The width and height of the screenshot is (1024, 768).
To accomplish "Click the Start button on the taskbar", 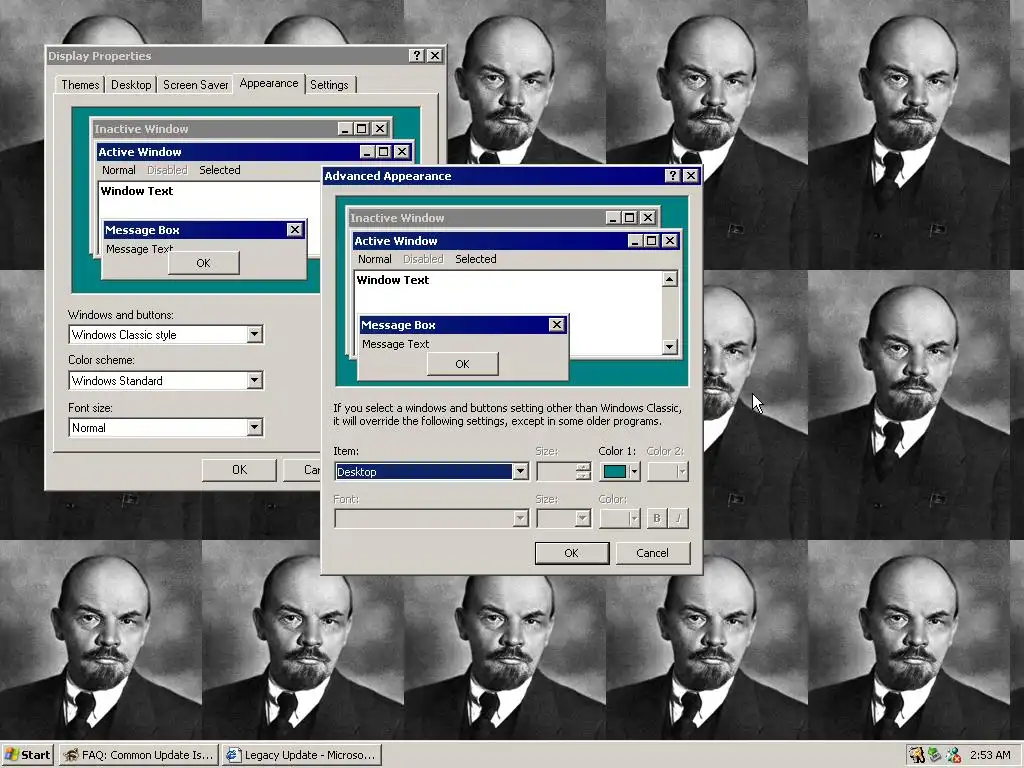I will tap(27, 755).
